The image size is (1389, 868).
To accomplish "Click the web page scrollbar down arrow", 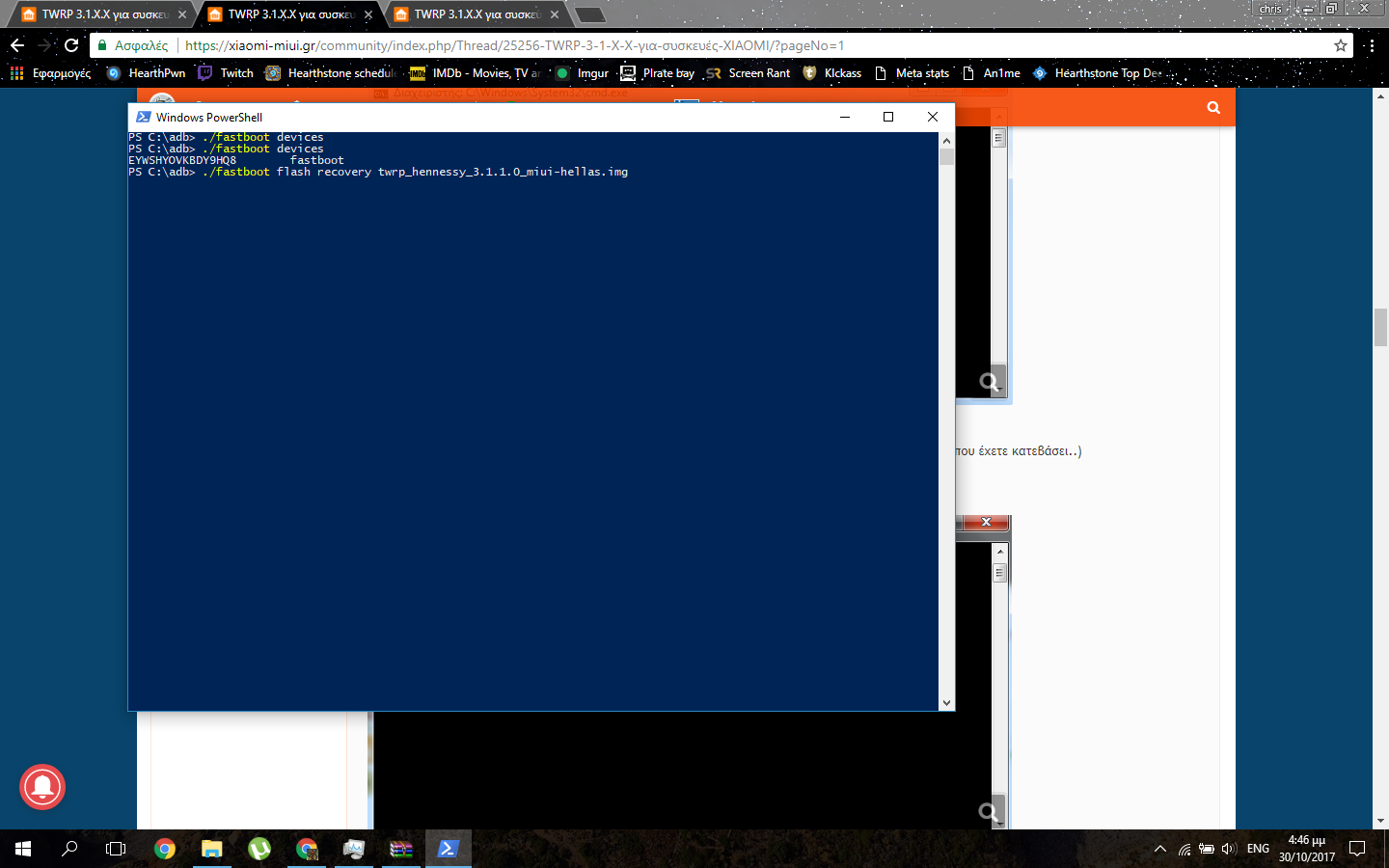I will coord(1380,821).
